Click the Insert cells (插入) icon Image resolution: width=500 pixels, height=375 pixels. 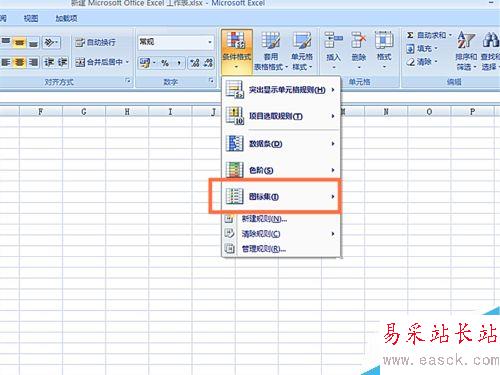pos(333,40)
